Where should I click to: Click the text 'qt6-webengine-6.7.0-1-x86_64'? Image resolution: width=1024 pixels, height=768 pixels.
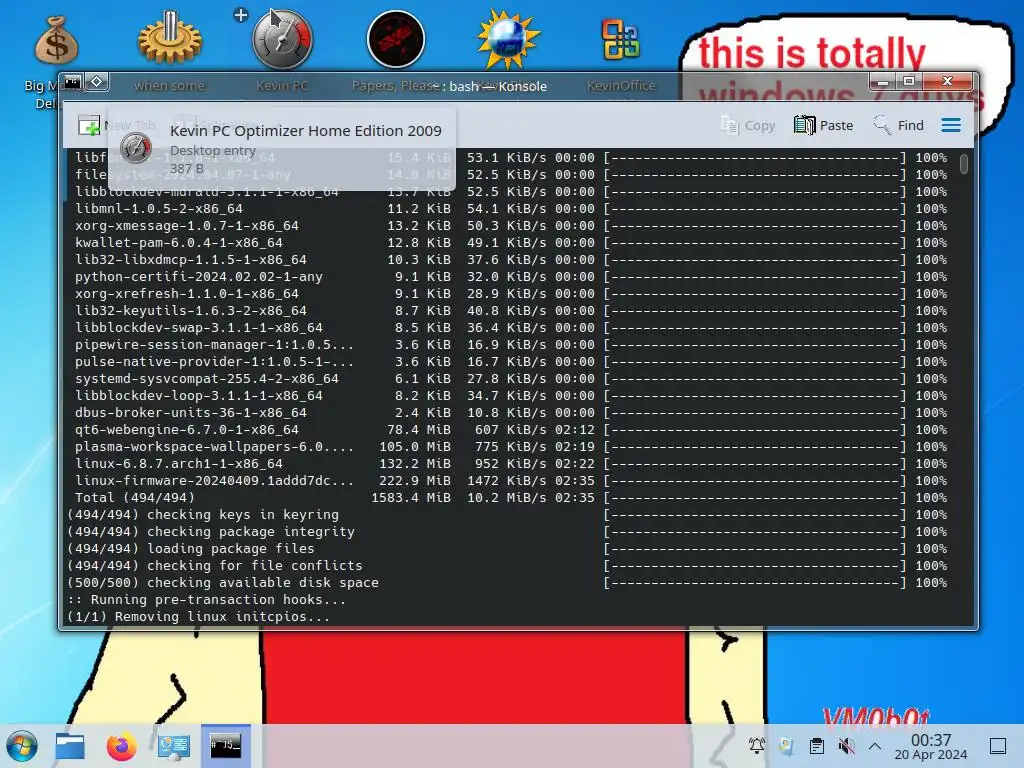pyautogui.click(x=187, y=430)
